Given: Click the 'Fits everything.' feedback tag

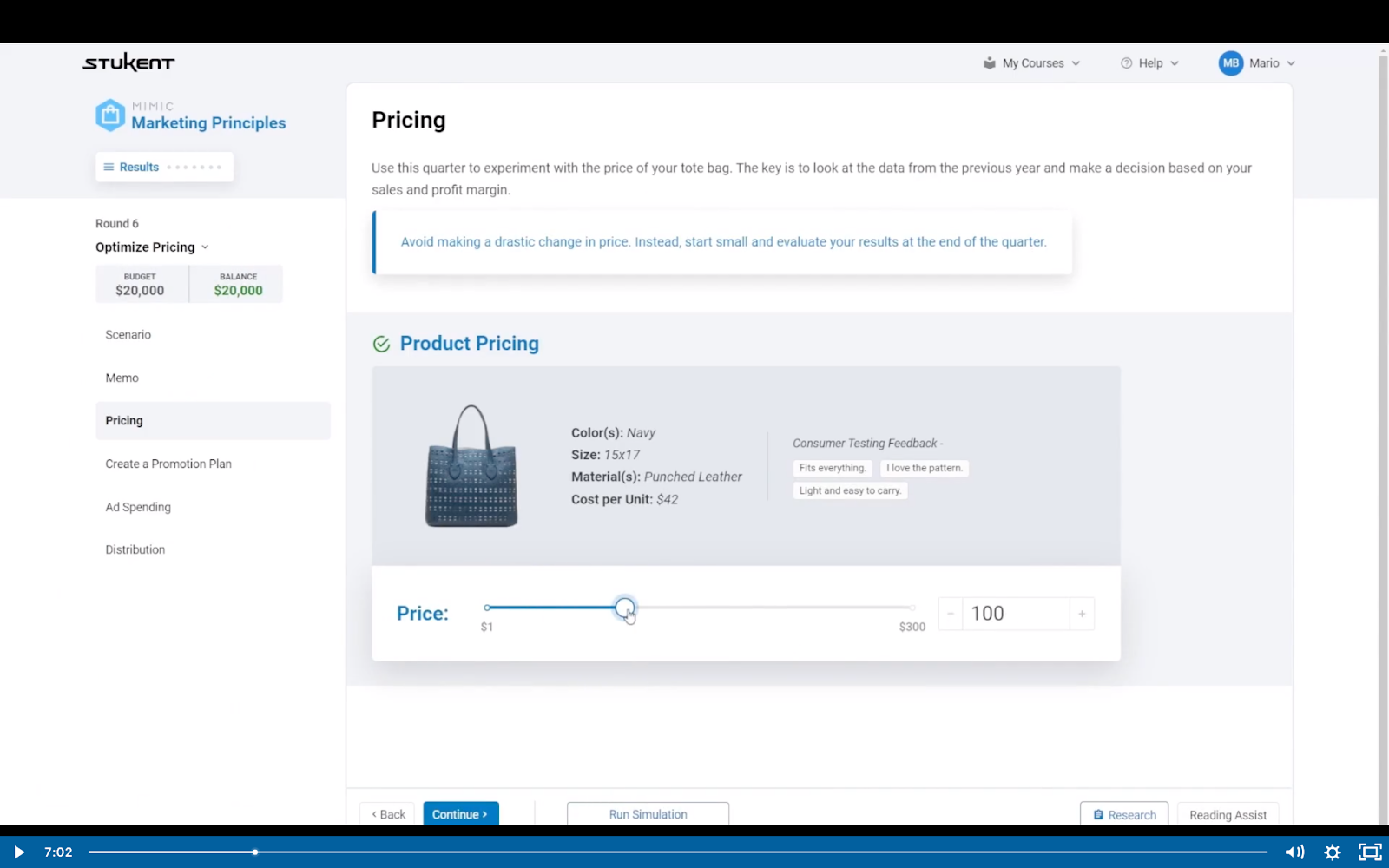Looking at the screenshot, I should 833,469.
